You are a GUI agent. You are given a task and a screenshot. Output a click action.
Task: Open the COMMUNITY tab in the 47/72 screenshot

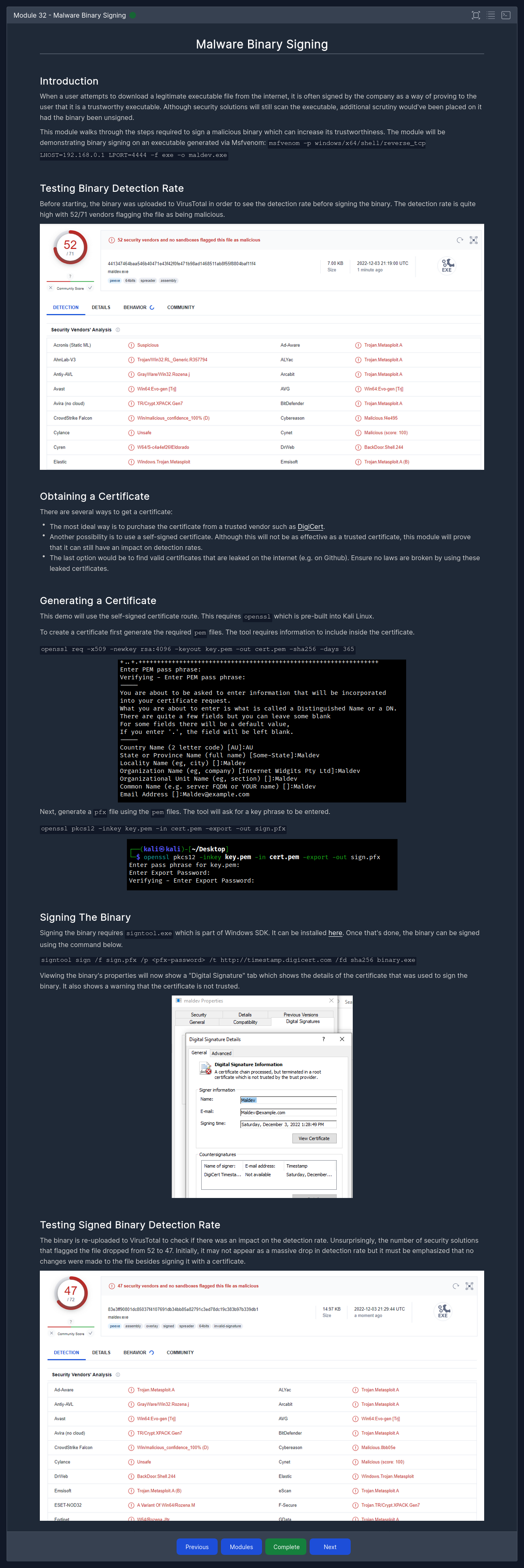pos(180,1352)
